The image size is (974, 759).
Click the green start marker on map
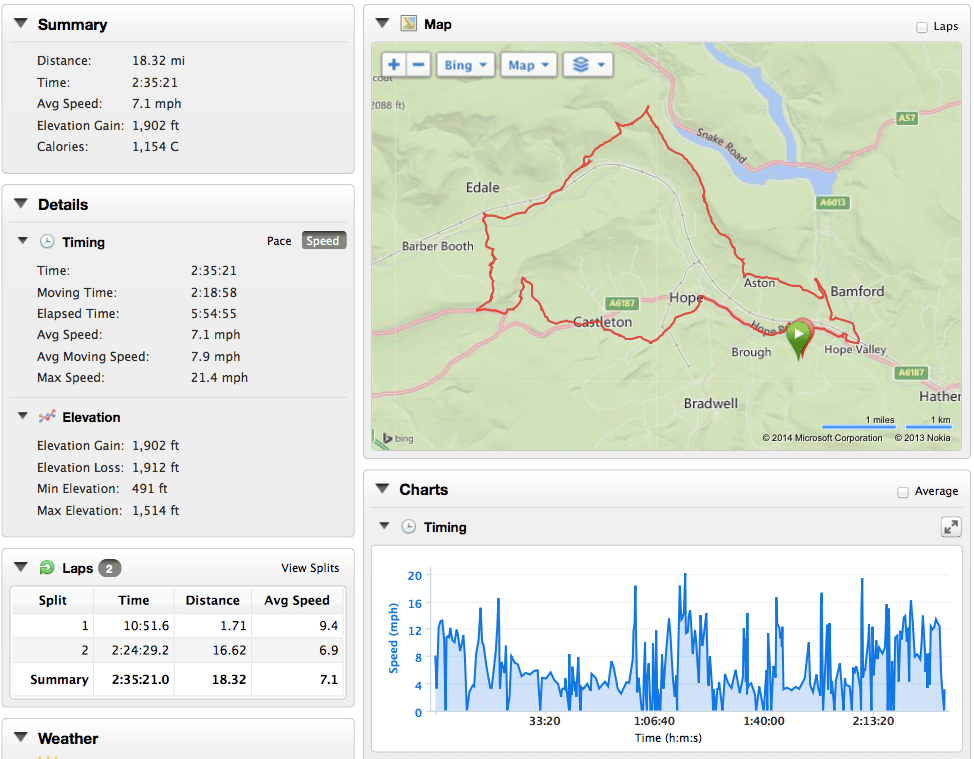pos(798,339)
